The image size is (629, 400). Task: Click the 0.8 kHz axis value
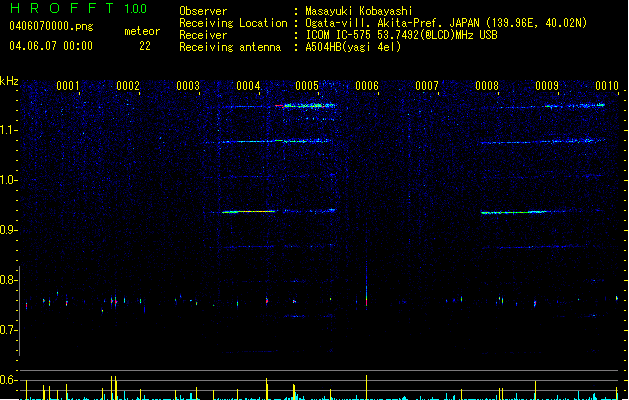8,280
